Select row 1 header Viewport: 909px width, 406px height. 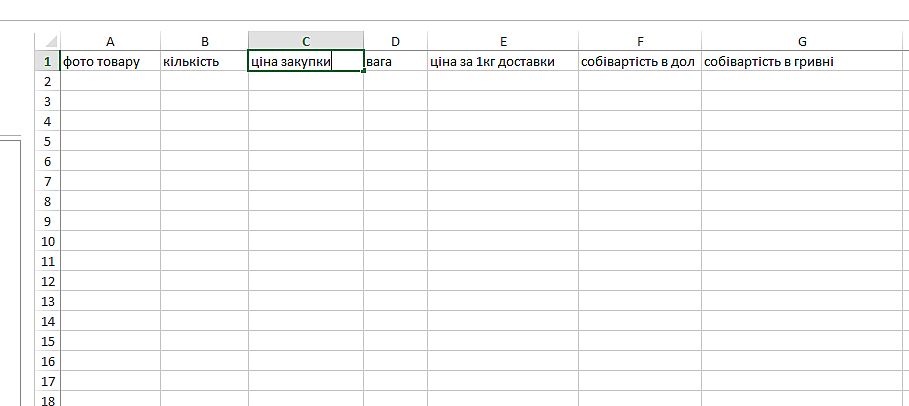click(47, 61)
